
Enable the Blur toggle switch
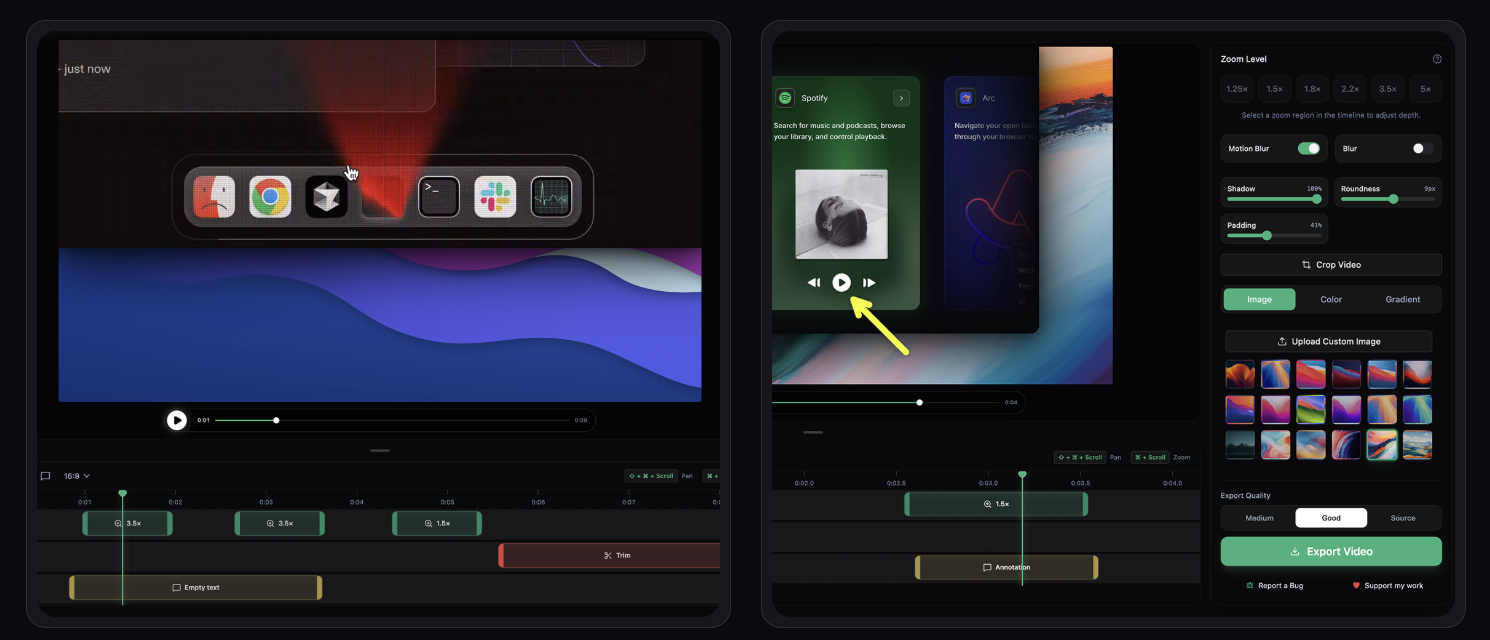coord(1422,149)
